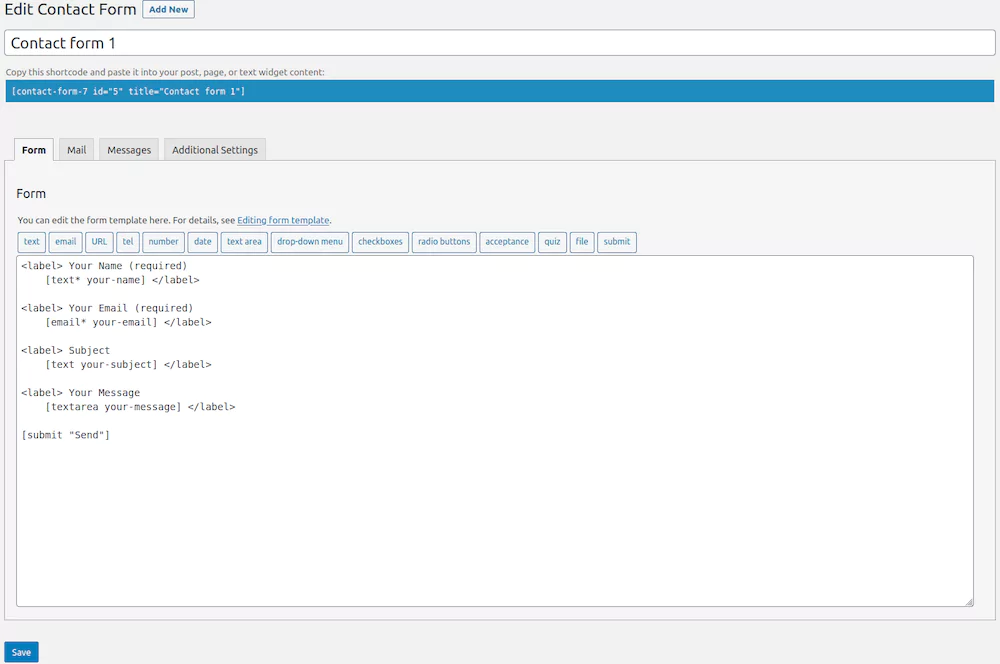Viewport: 1000px width, 664px height.
Task: Insert a submit button tag
Action: [x=617, y=242]
